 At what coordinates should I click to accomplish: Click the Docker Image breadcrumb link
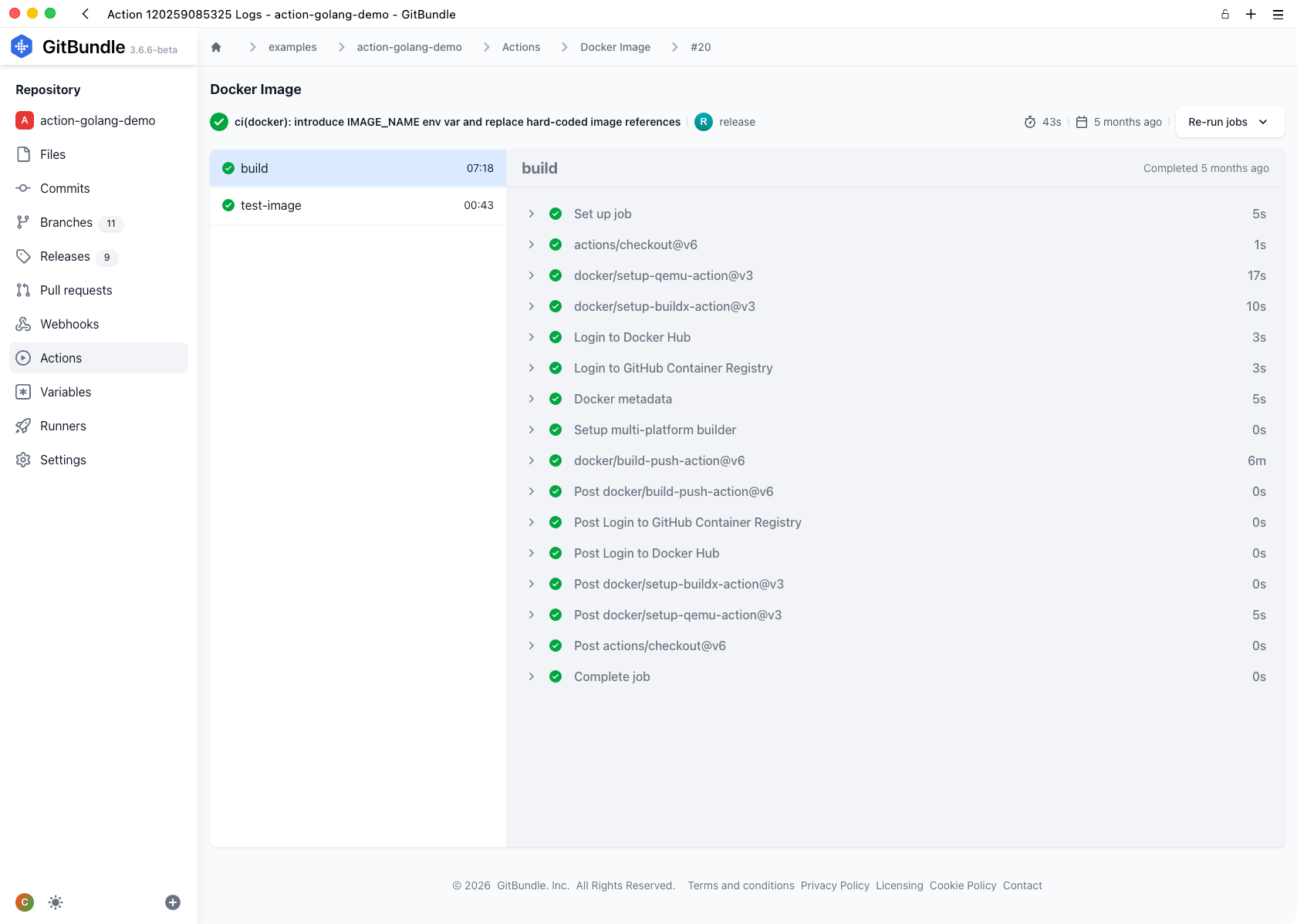pos(615,47)
